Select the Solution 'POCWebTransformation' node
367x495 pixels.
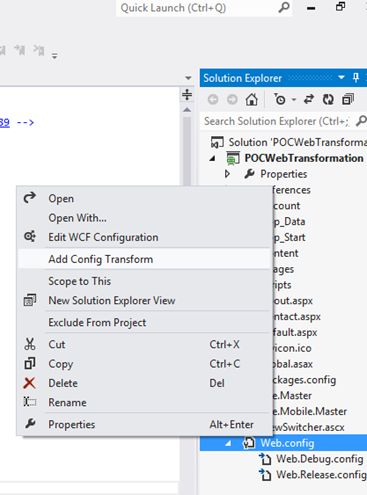(x=297, y=142)
